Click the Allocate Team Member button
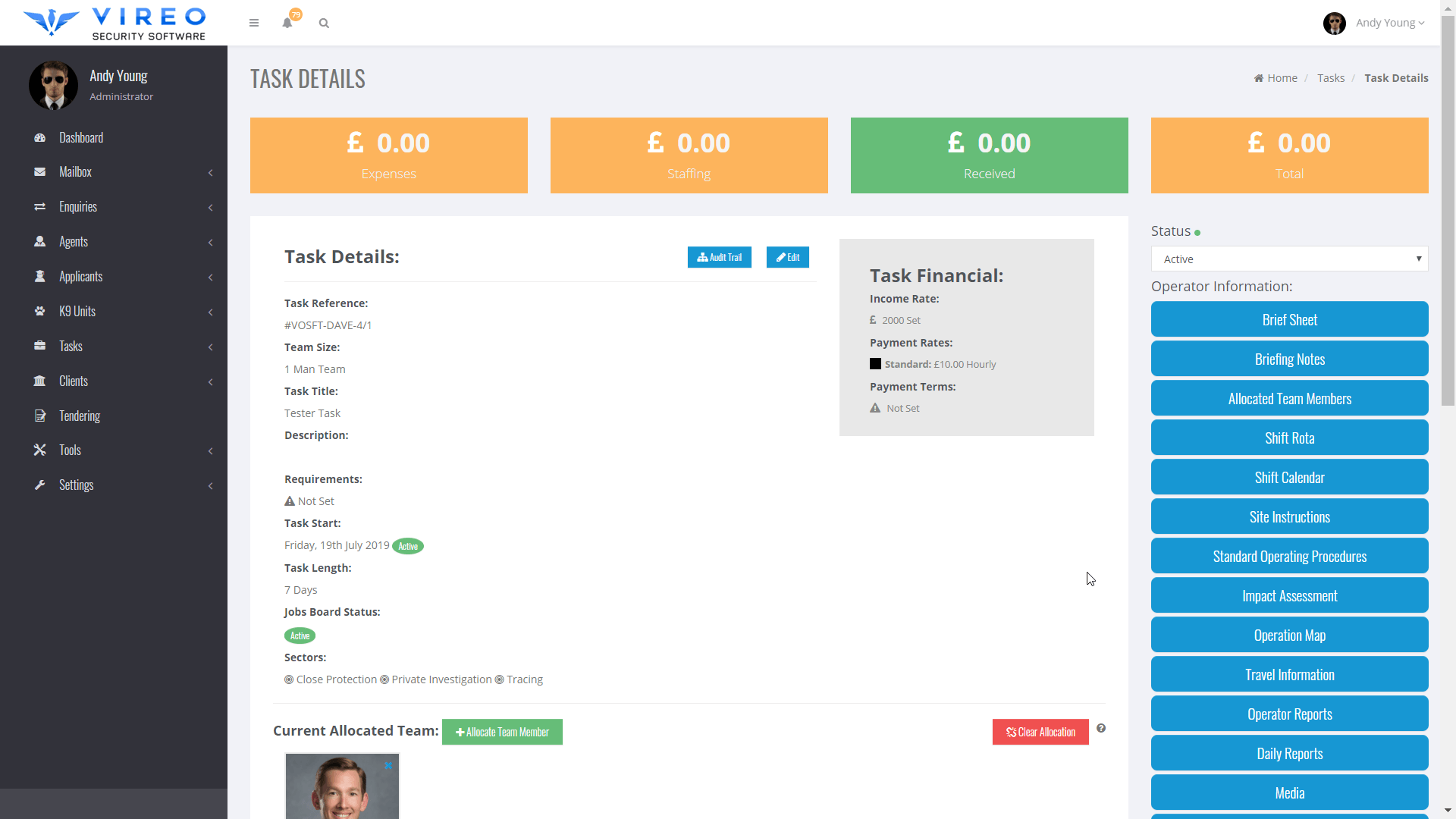This screenshot has height=819, width=1456. click(502, 732)
